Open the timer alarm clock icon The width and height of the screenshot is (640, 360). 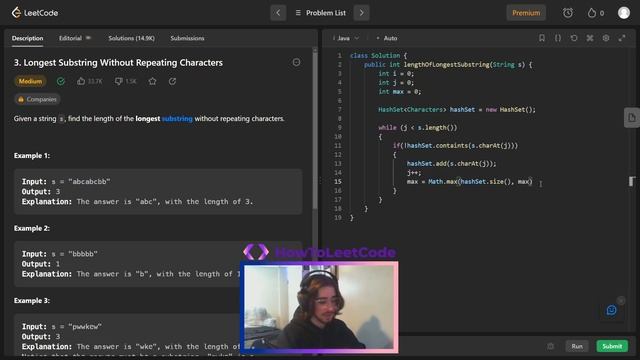pyautogui.click(x=568, y=13)
